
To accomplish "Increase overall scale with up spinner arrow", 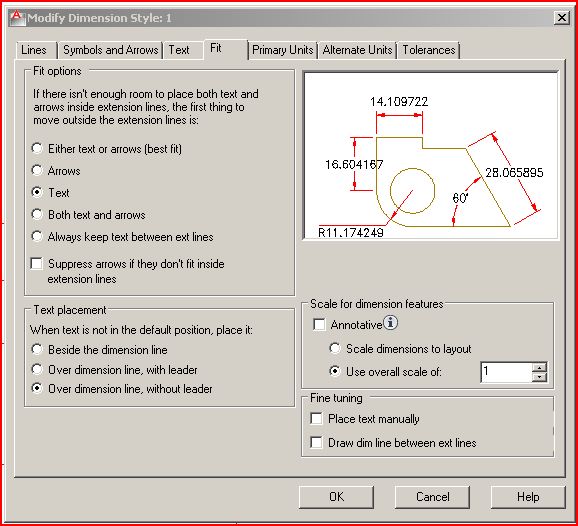I will pos(539,367).
